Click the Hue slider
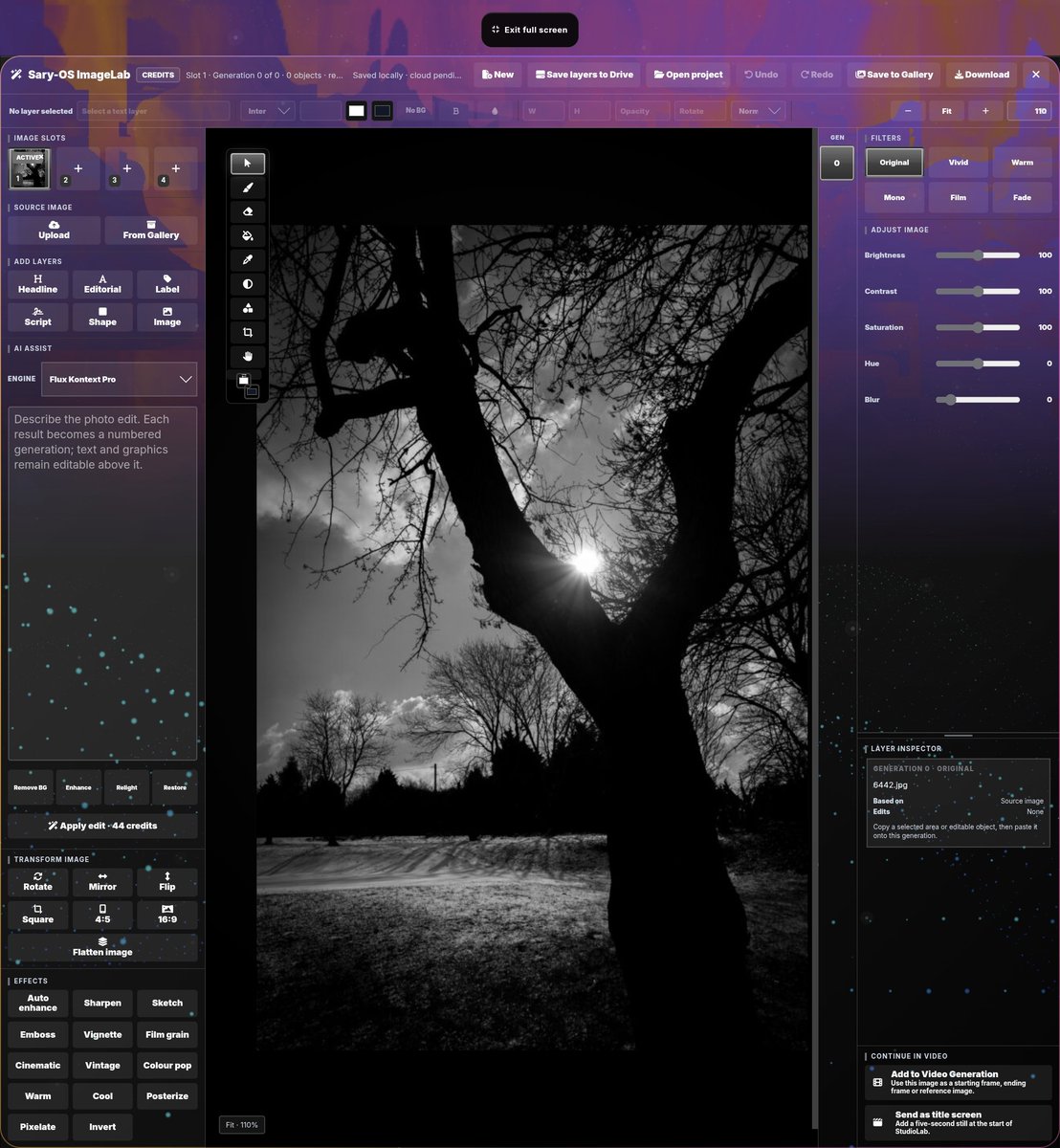The image size is (1060, 1148). [978, 364]
